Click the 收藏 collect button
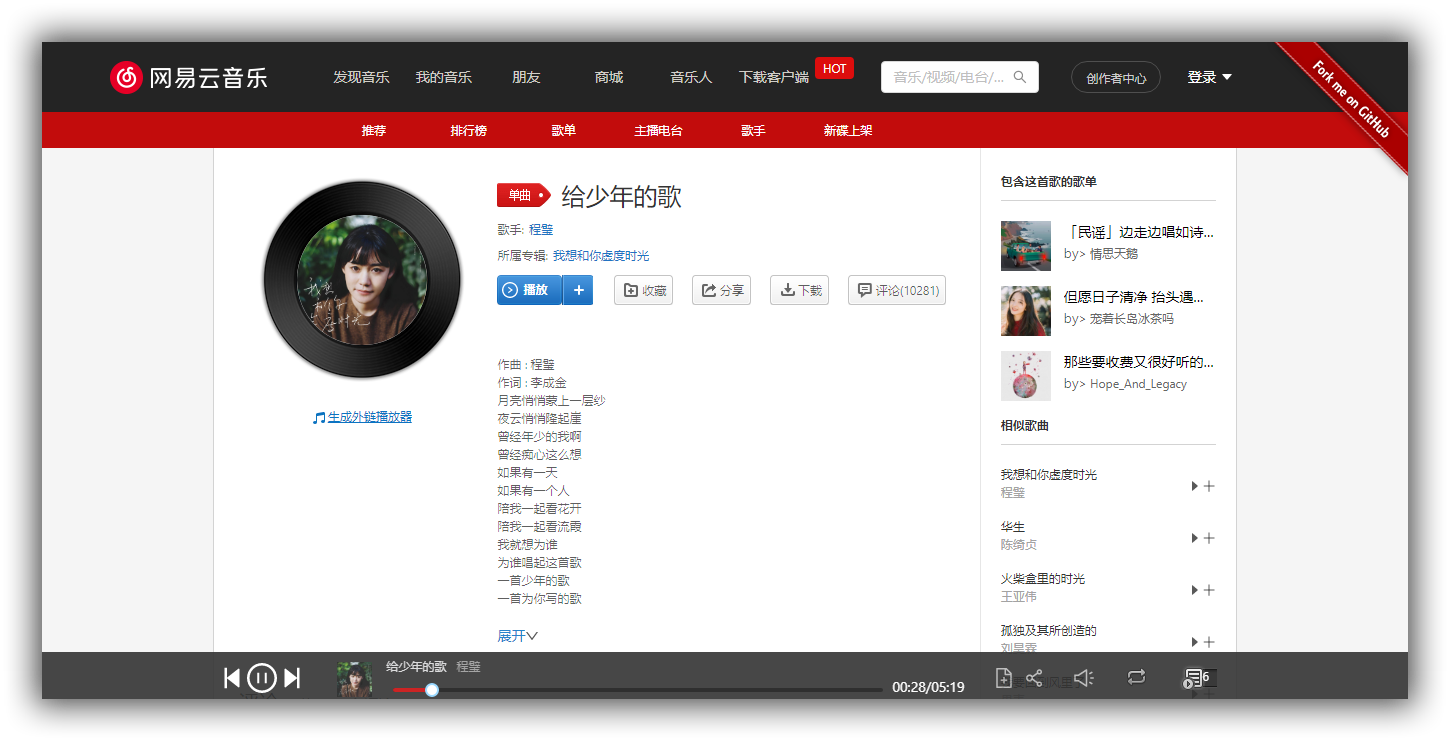The height and width of the screenshot is (741, 1450). click(x=643, y=290)
